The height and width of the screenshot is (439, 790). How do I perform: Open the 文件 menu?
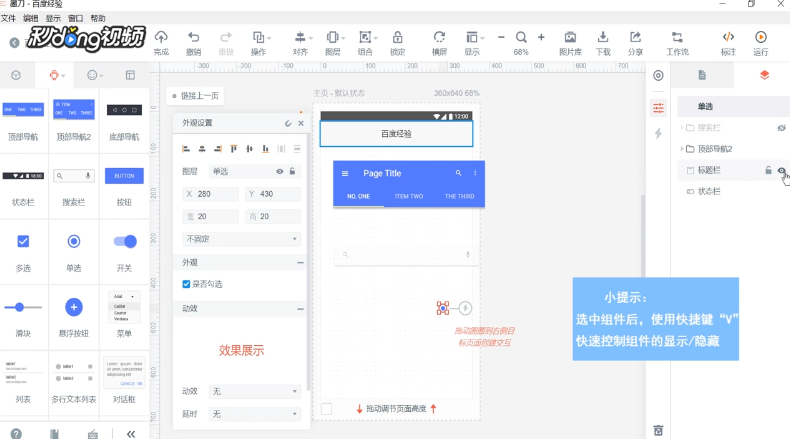[8, 18]
